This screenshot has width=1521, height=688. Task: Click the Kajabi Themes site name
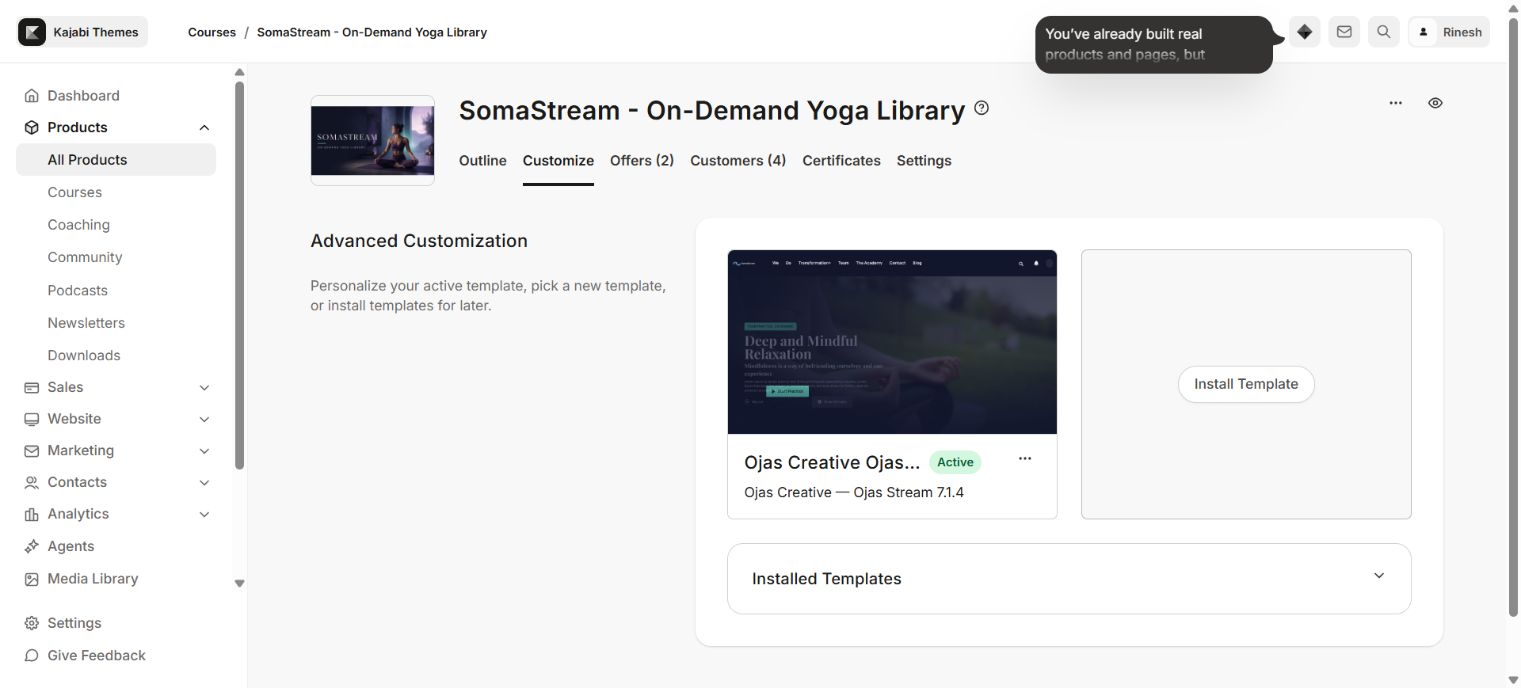pos(96,32)
